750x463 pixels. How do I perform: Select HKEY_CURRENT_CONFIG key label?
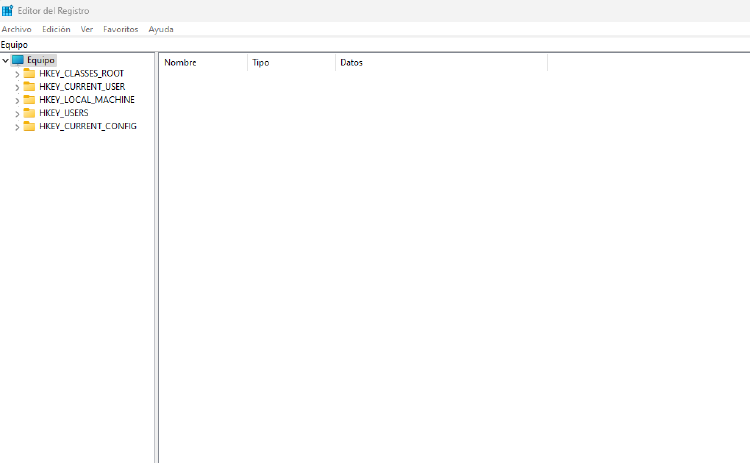[88, 126]
